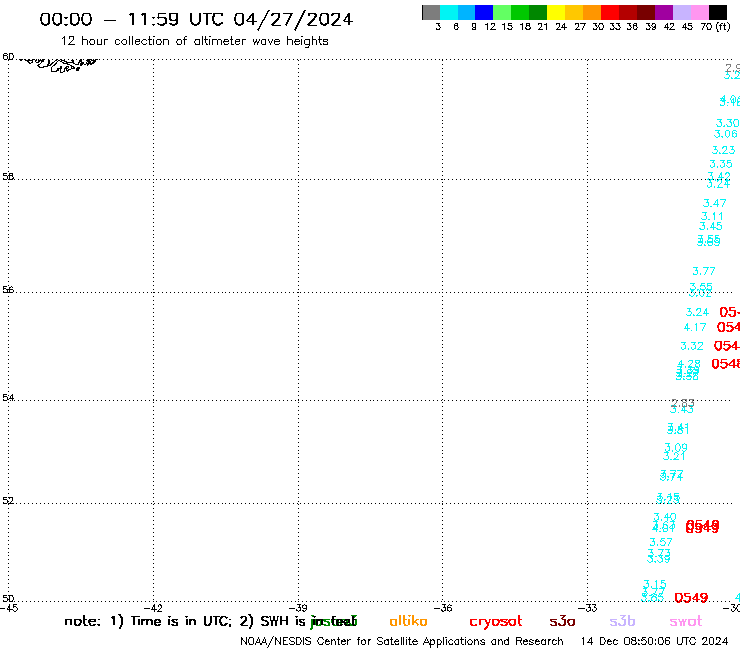Select the pink swatch beside the black swatch
This screenshot has height=650, width=740.
point(700,12)
